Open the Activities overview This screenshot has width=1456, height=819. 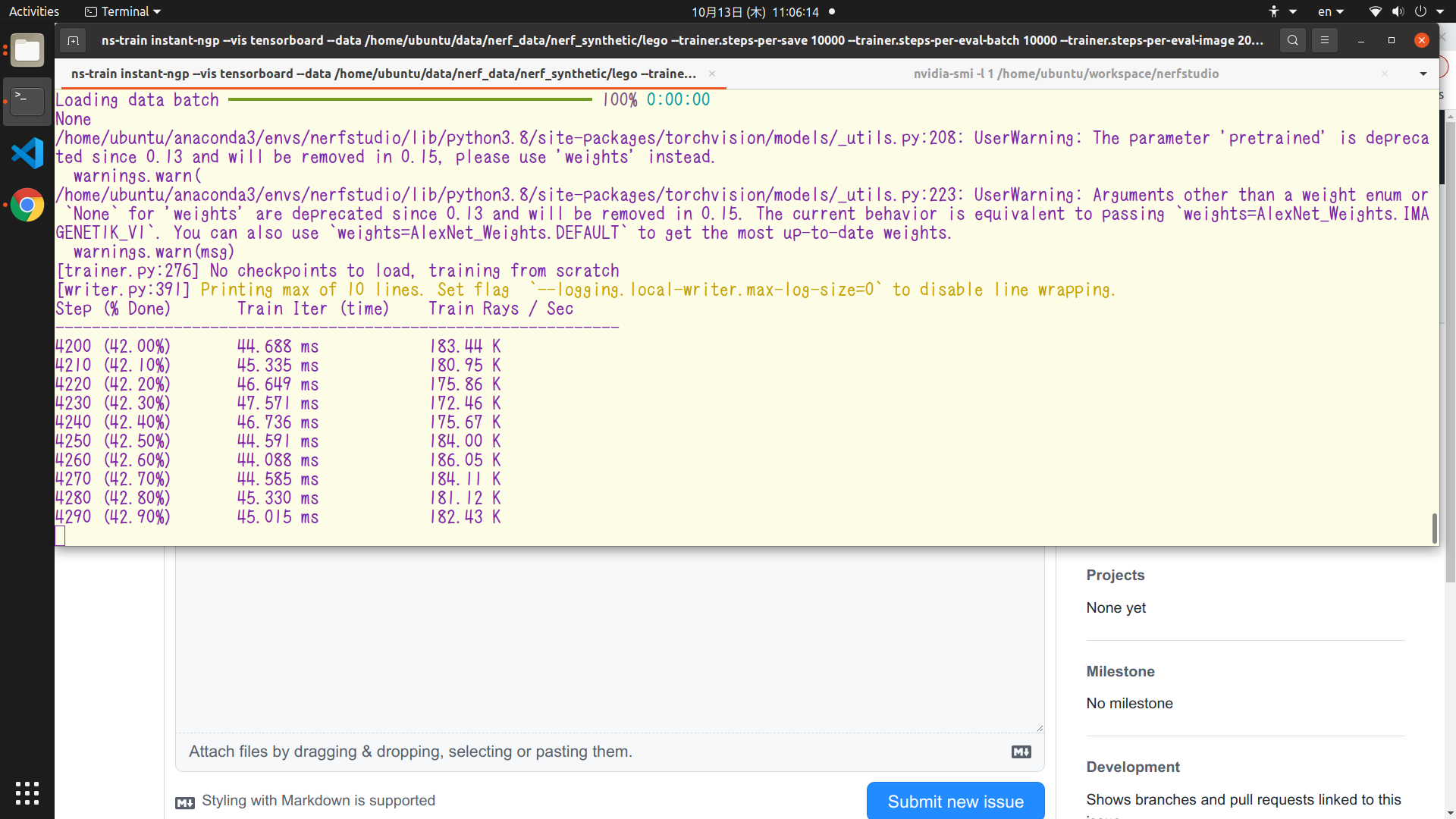34,11
